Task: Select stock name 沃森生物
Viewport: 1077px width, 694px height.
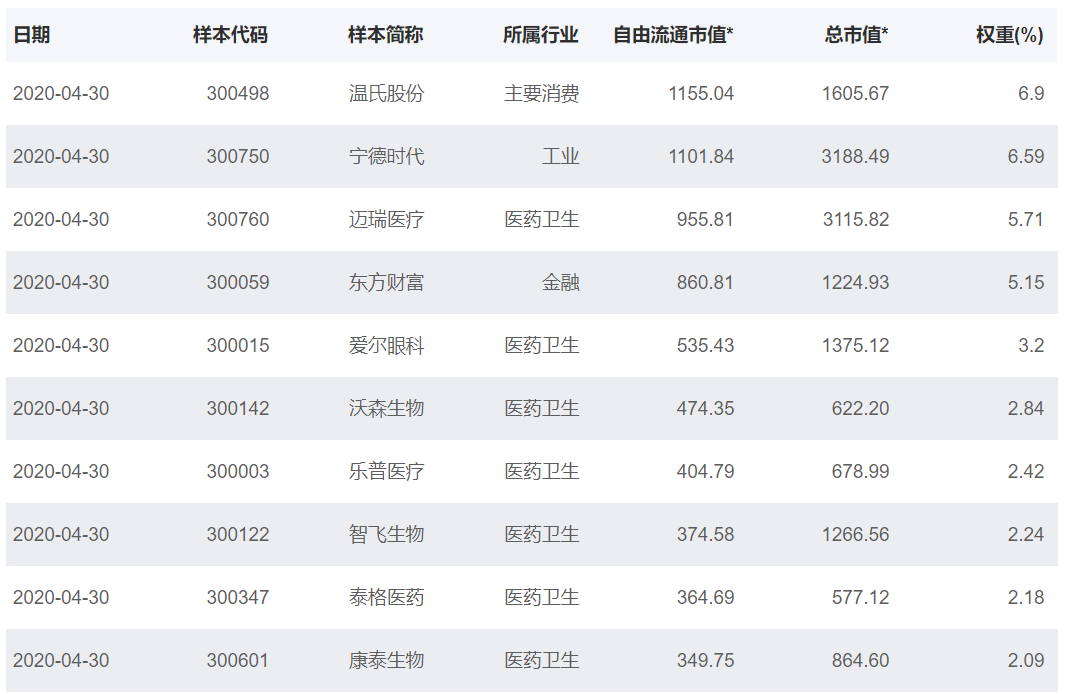Action: click(386, 409)
